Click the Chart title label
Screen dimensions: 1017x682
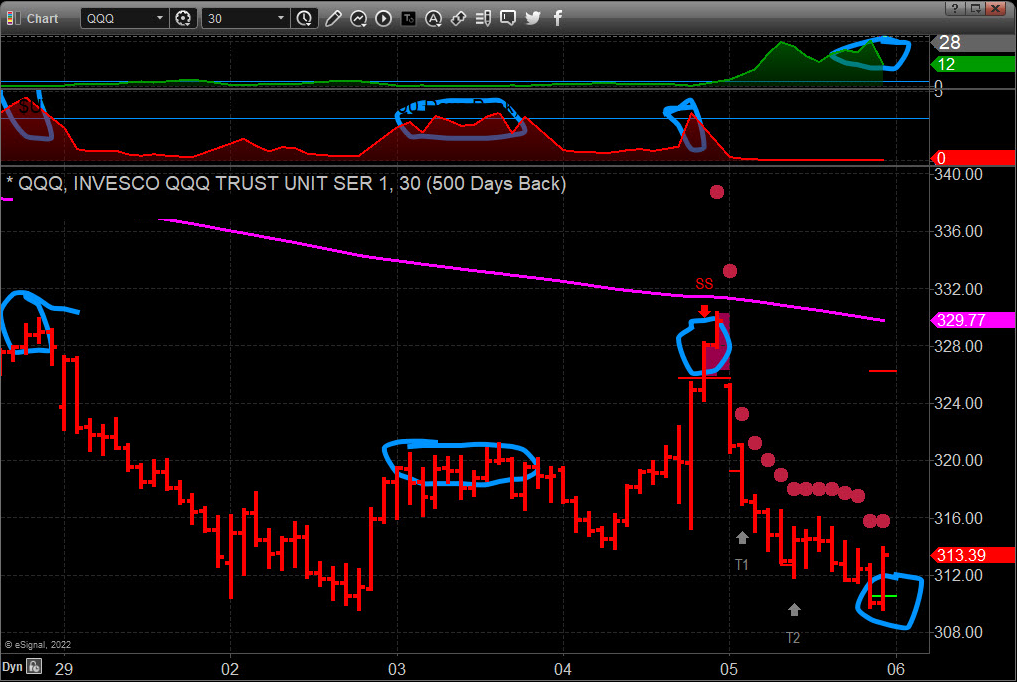point(42,19)
